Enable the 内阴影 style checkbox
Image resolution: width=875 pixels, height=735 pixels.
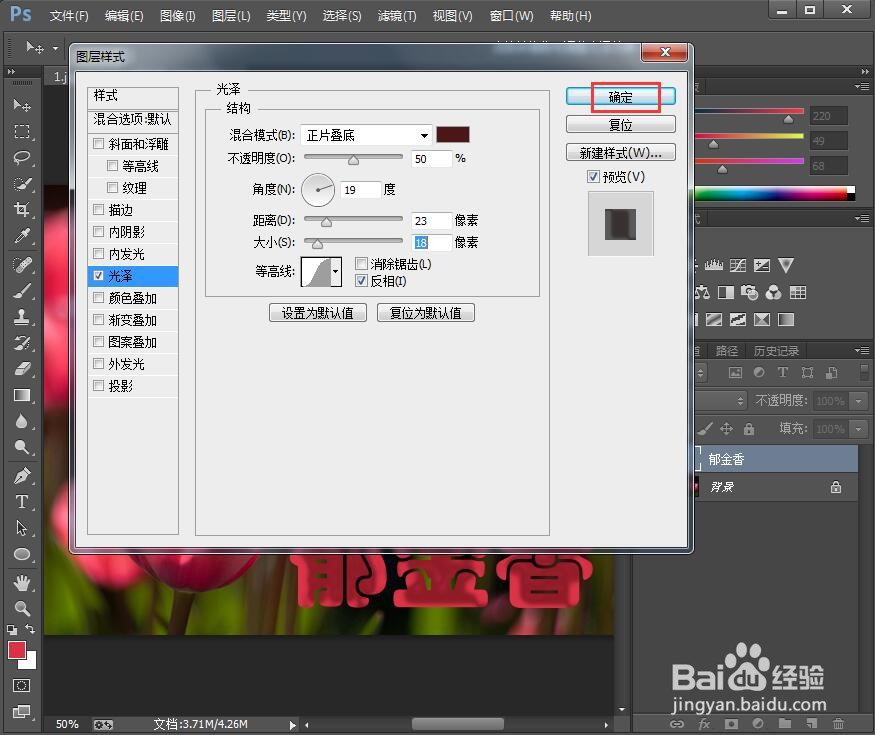pos(99,232)
